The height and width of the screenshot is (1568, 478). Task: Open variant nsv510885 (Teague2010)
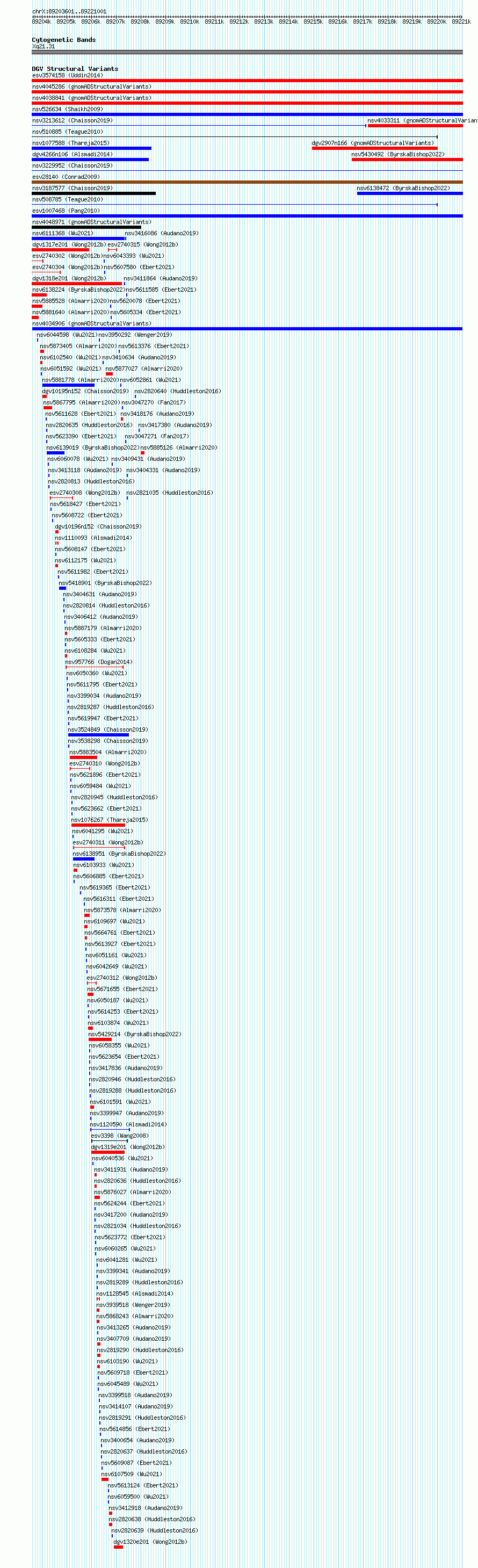tap(68, 132)
